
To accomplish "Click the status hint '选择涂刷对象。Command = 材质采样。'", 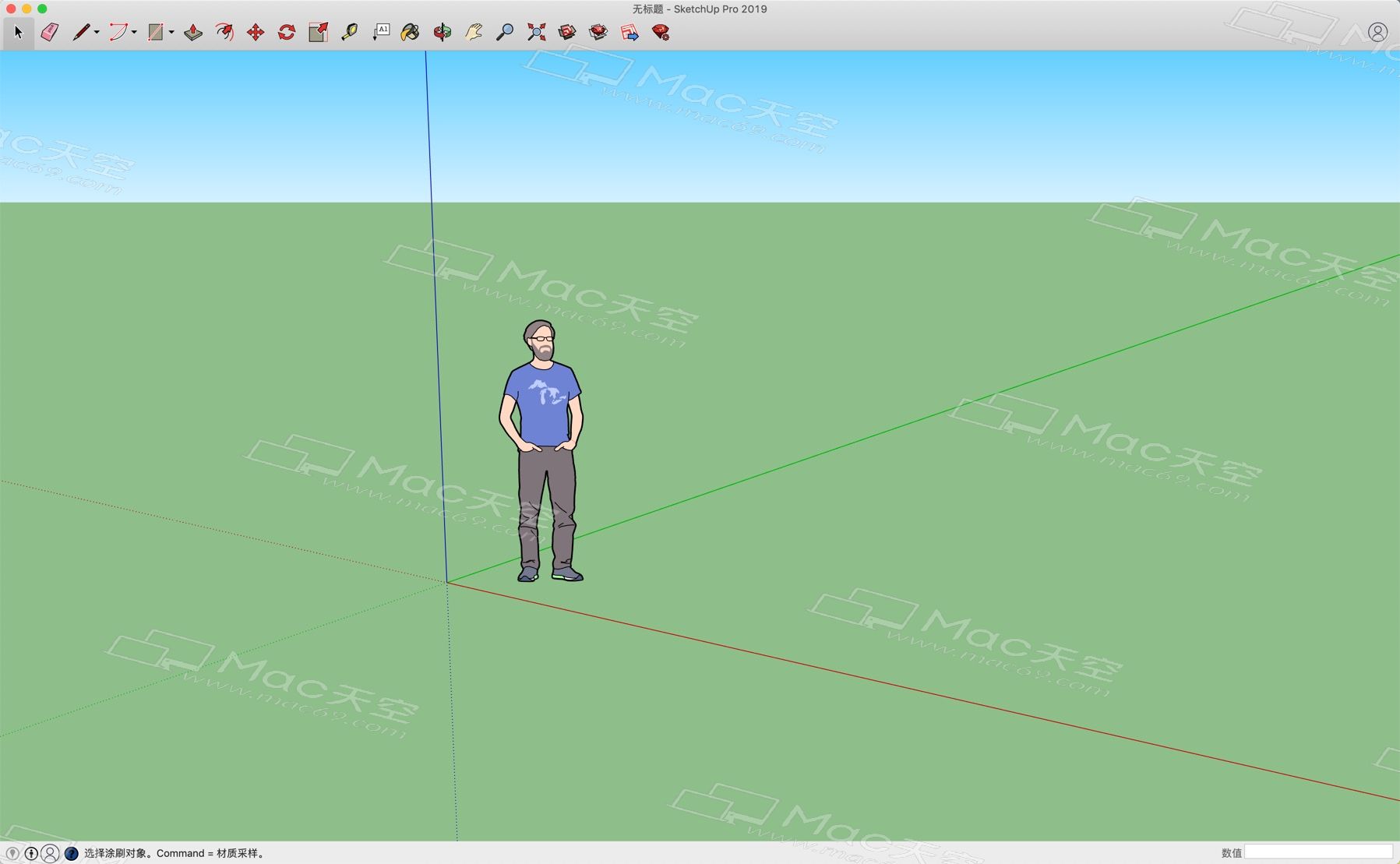I will click(176, 854).
